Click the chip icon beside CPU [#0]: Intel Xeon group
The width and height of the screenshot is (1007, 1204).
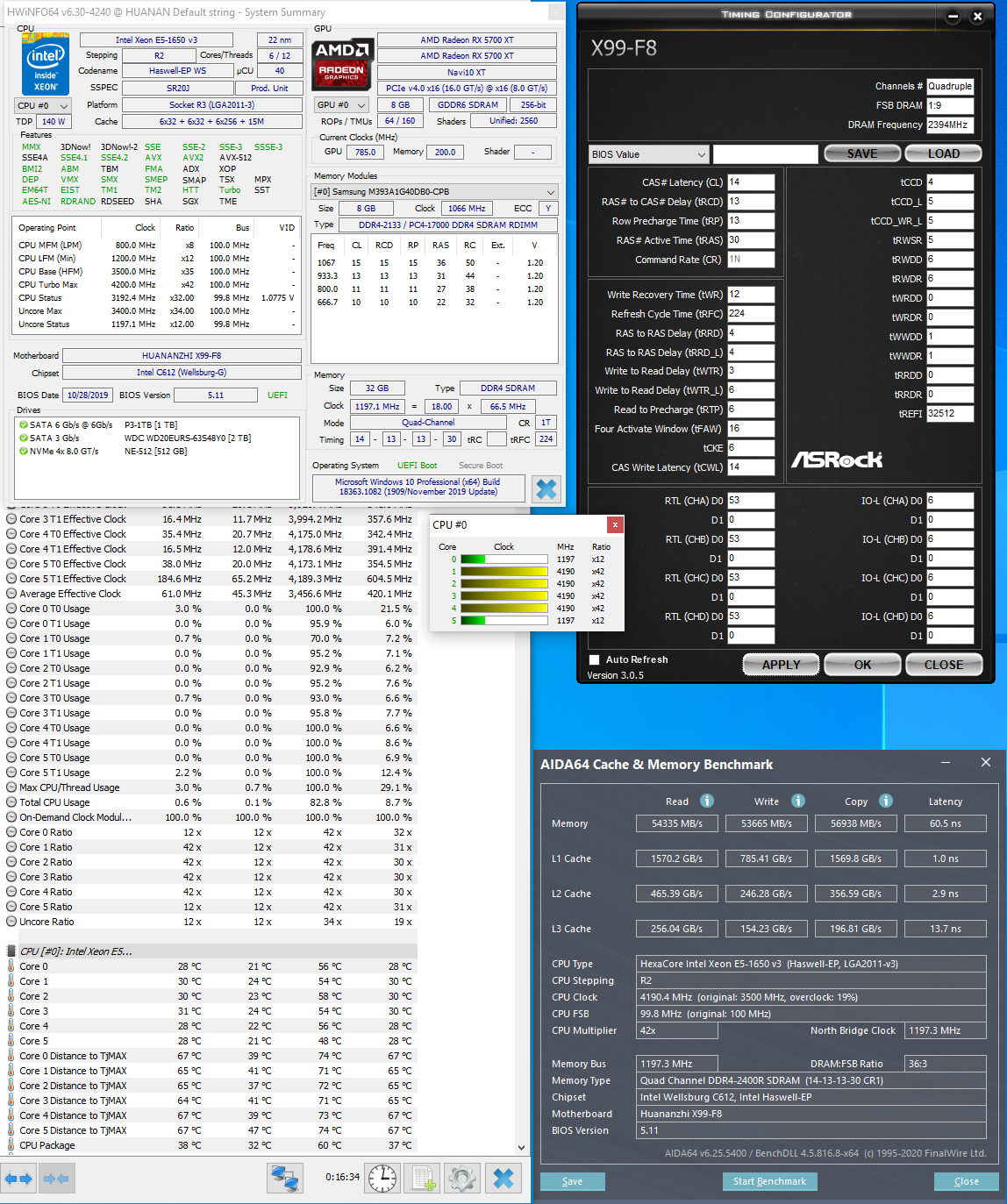click(11, 951)
